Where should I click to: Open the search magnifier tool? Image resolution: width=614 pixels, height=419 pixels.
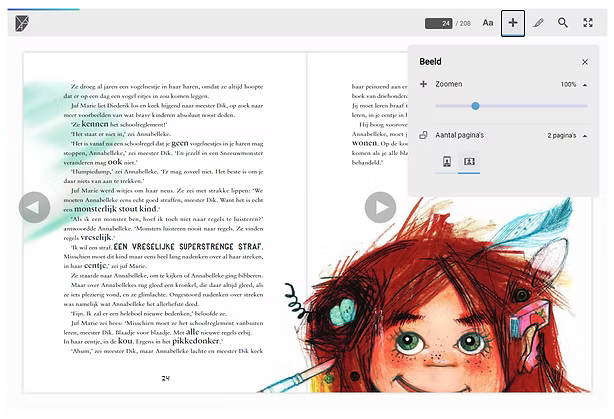(563, 23)
